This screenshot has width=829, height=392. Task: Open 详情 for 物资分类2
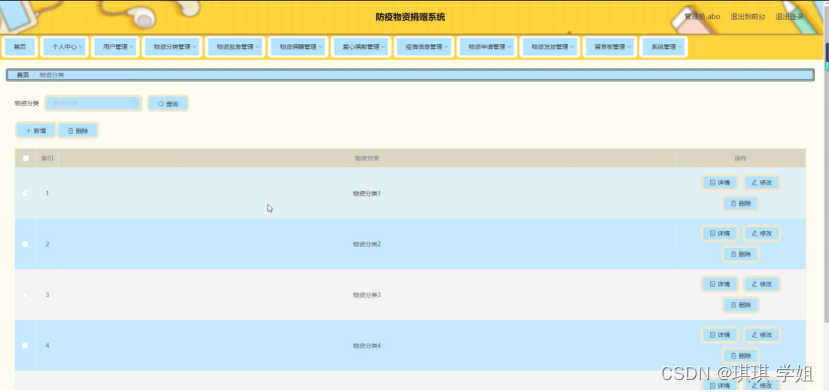tap(720, 233)
